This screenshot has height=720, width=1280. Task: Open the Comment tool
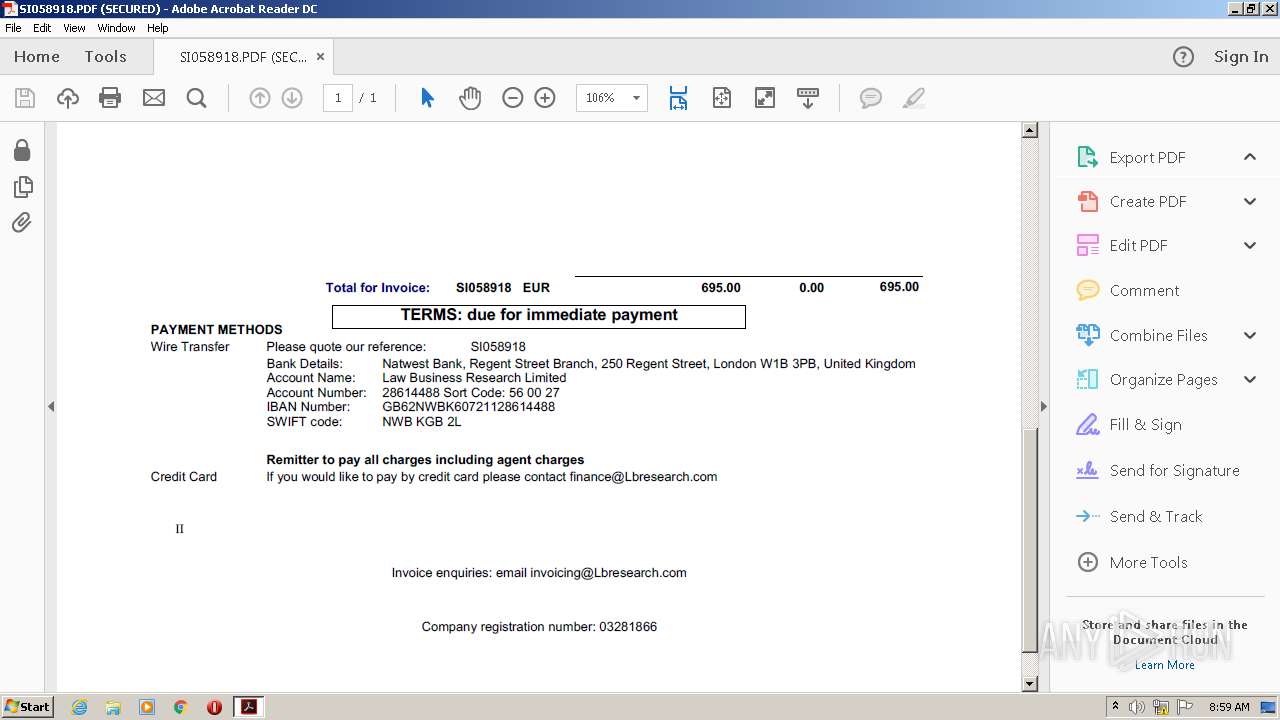(1127, 290)
